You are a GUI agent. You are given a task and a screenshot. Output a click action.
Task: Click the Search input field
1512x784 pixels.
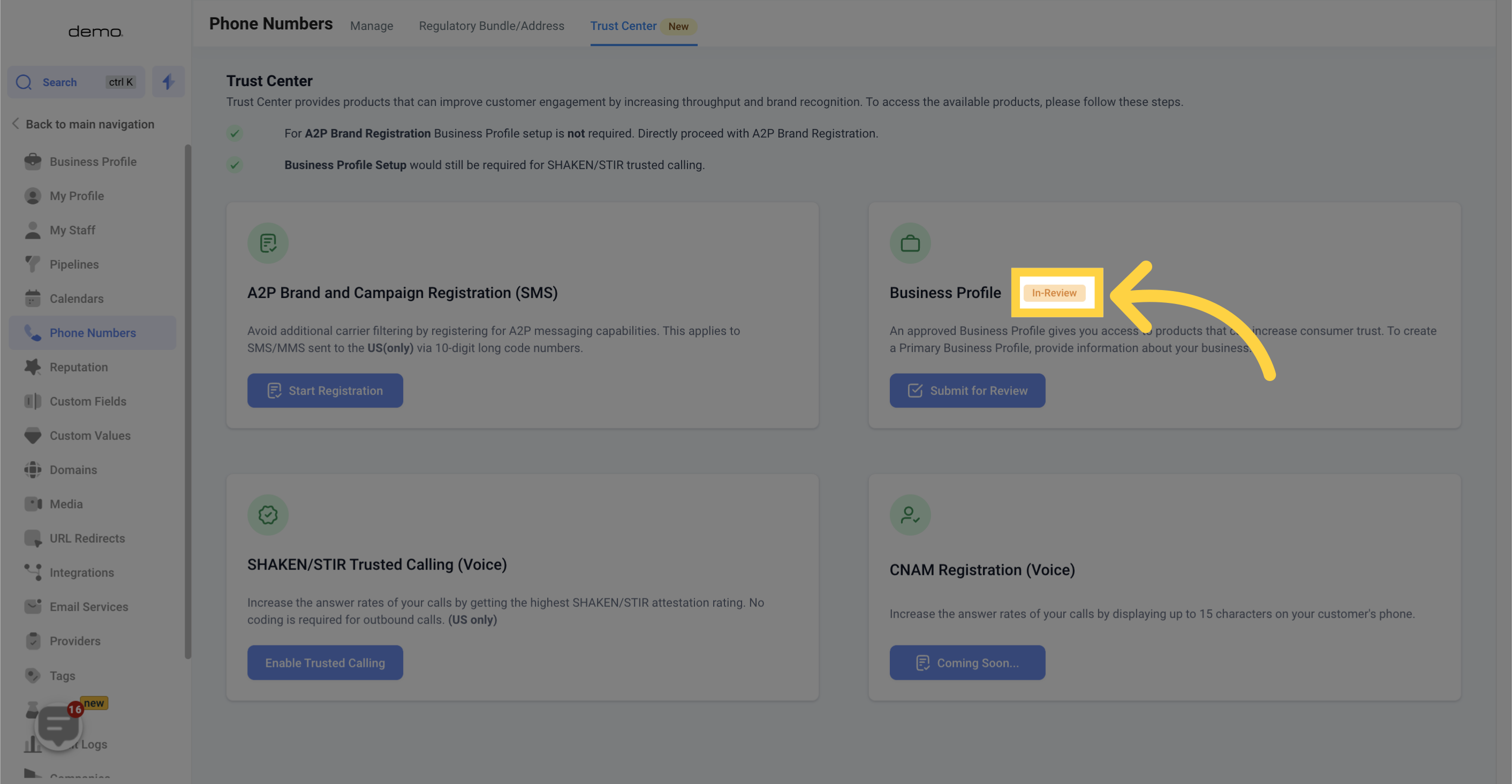[x=76, y=82]
